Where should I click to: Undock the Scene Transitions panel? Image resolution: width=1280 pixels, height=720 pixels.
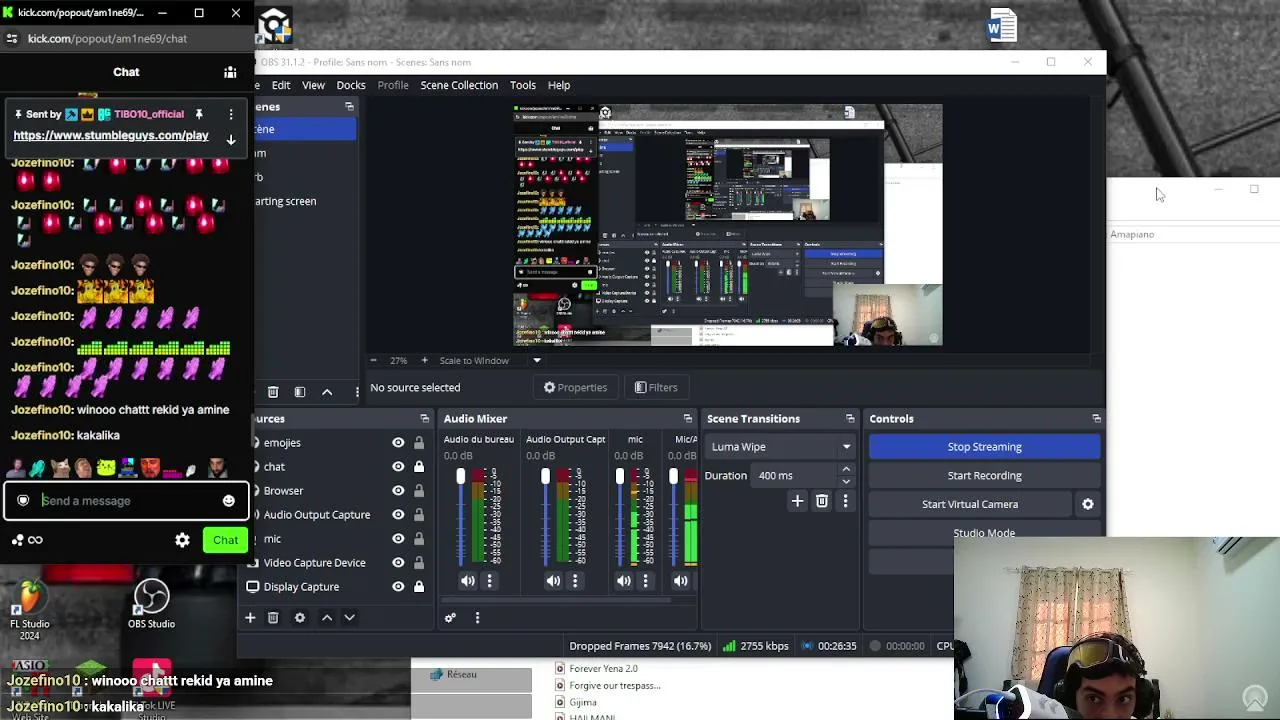click(850, 419)
